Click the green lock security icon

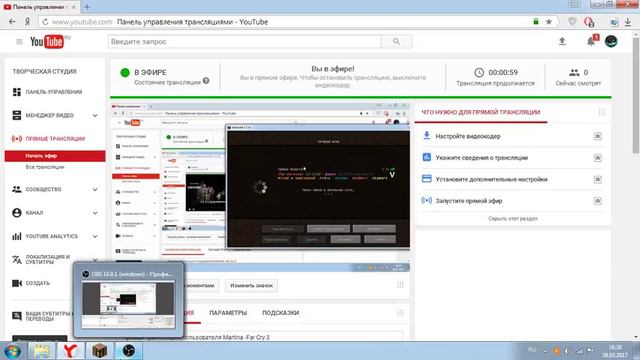[536, 22]
